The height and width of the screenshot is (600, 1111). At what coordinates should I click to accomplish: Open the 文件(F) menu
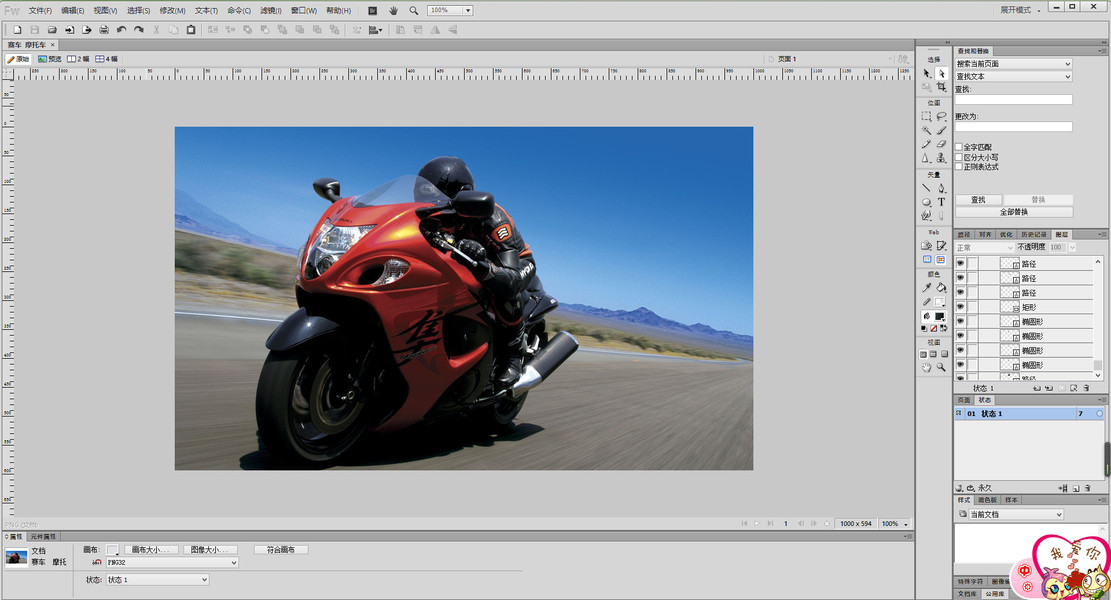point(40,11)
